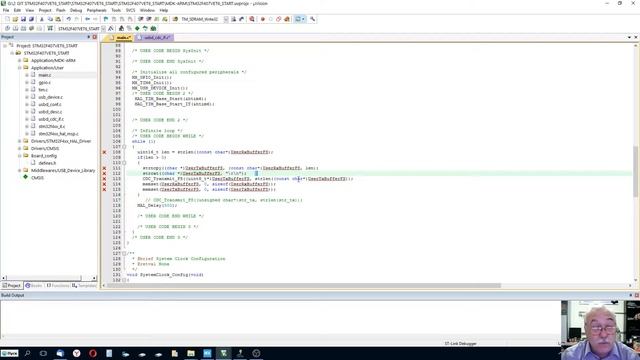Switch to the usbd_cdc_if.c editor tab

(154, 38)
